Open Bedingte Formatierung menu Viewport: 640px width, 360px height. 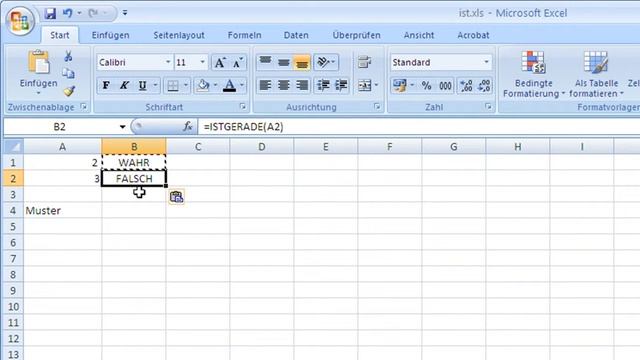[x=533, y=74]
